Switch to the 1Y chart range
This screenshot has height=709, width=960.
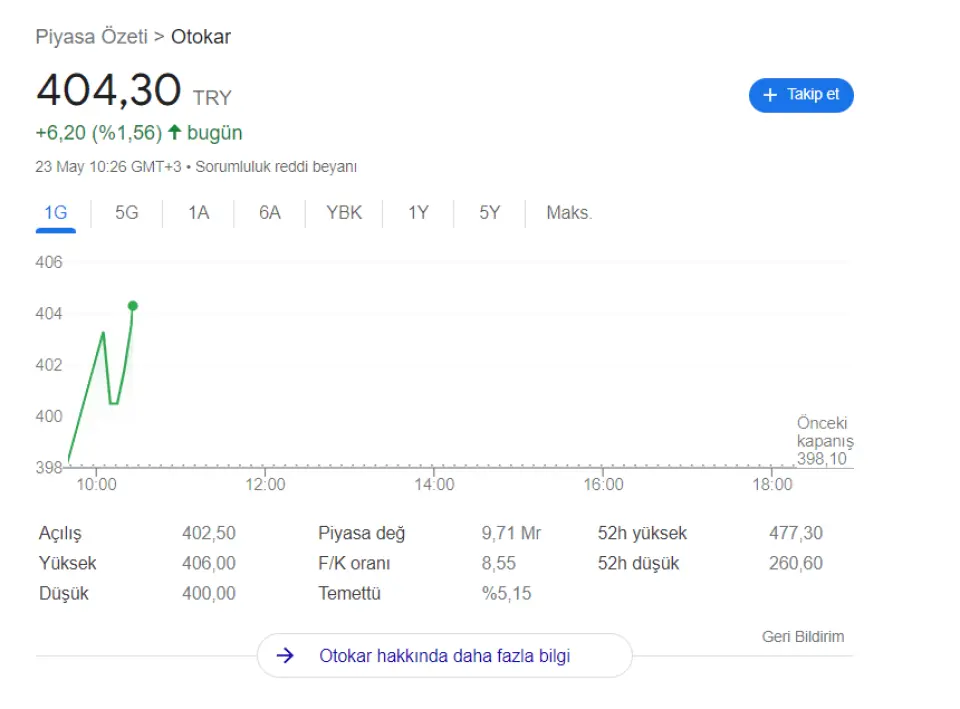(418, 212)
